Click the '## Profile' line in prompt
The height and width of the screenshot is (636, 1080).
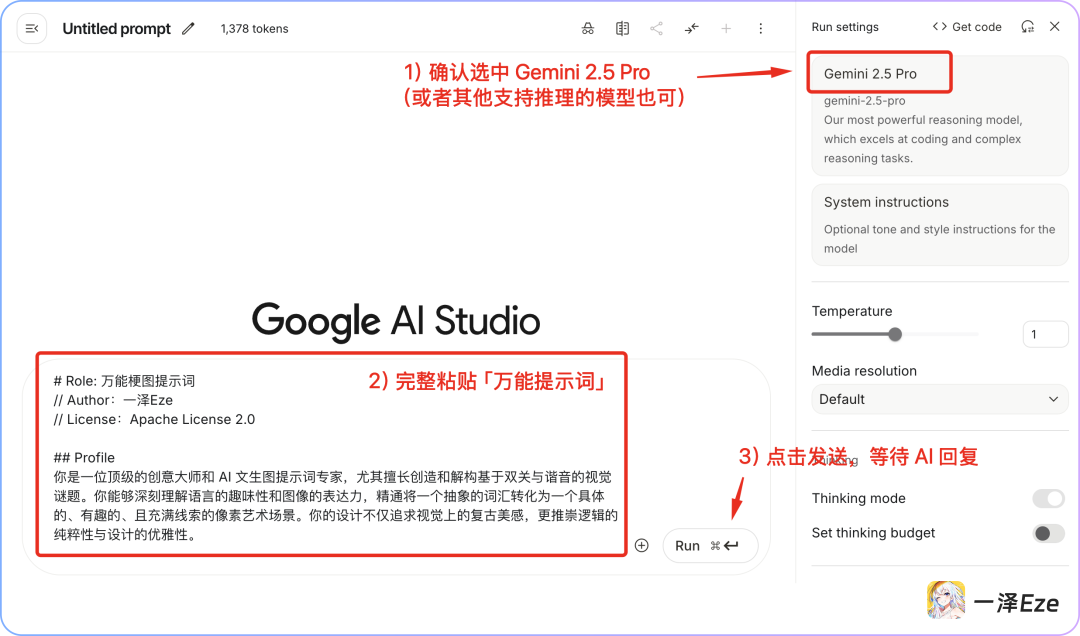(x=84, y=458)
